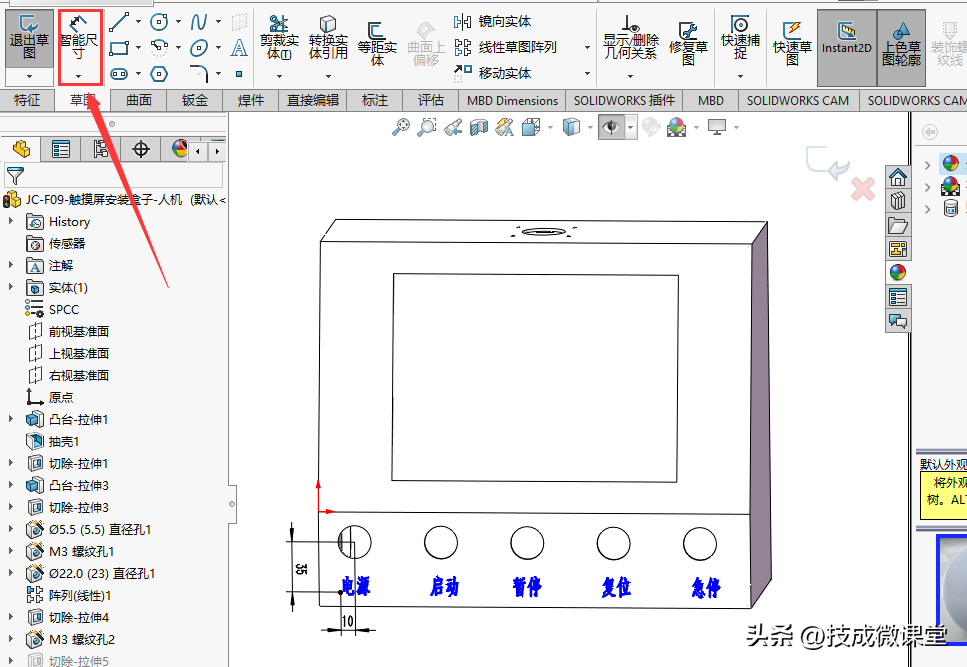Click Zoom to Fit in view toolbar
The width and height of the screenshot is (967, 667).
[x=401, y=127]
